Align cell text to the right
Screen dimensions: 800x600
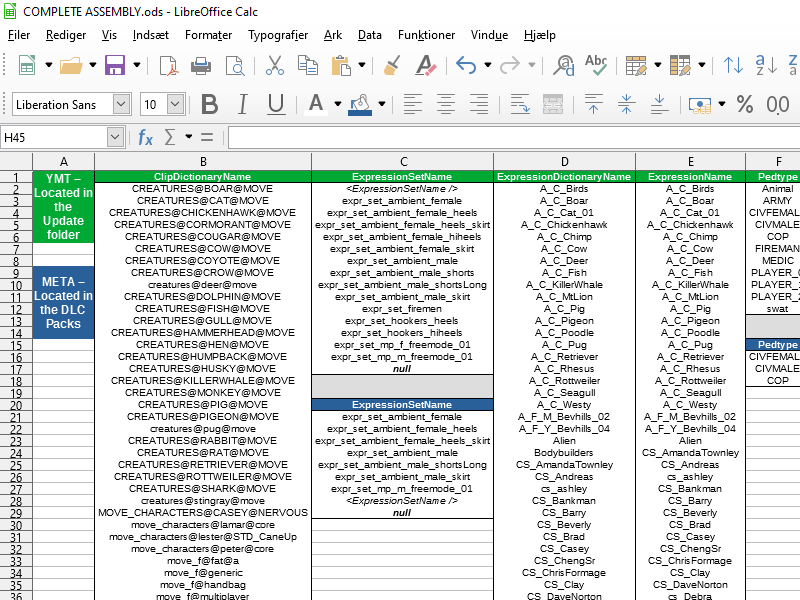coord(479,104)
